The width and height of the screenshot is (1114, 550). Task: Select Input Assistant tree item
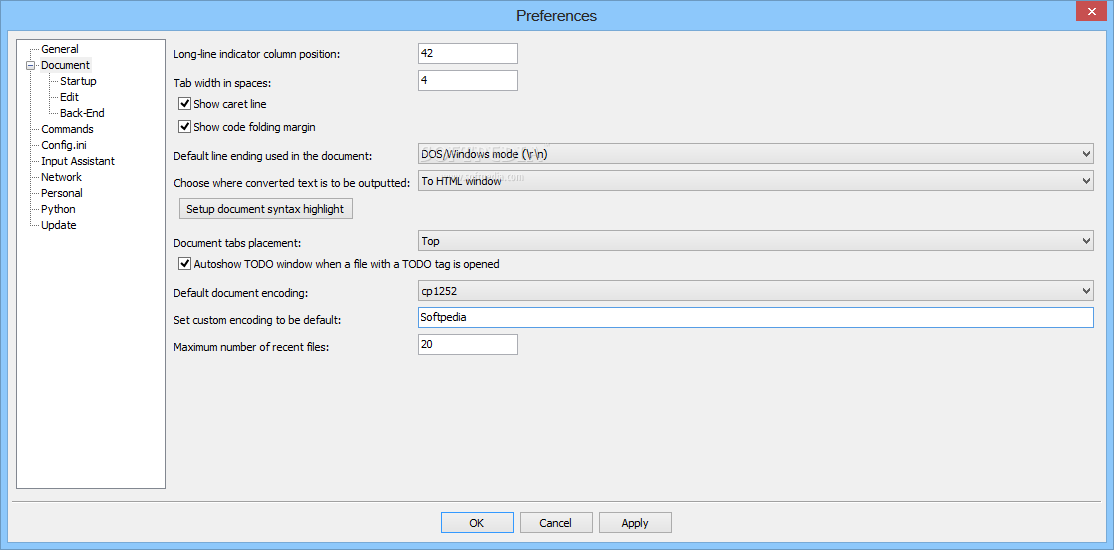click(78, 161)
